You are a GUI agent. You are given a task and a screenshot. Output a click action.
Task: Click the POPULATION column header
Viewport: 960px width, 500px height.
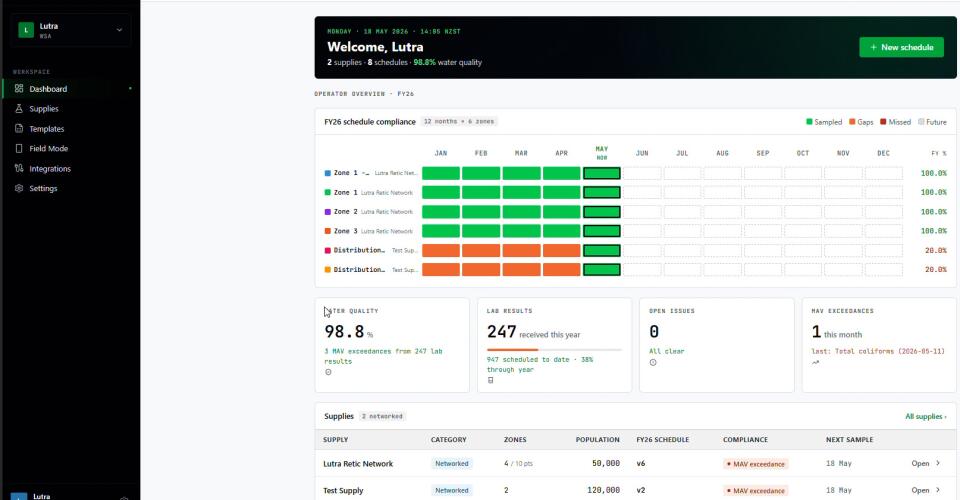click(597, 439)
